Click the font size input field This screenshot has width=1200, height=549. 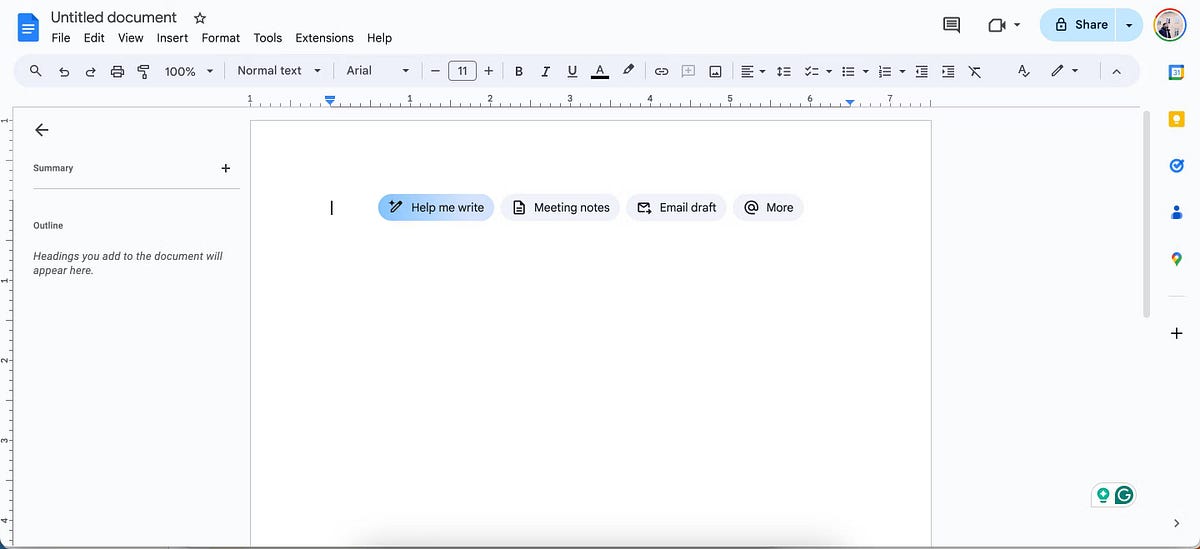[x=462, y=71]
